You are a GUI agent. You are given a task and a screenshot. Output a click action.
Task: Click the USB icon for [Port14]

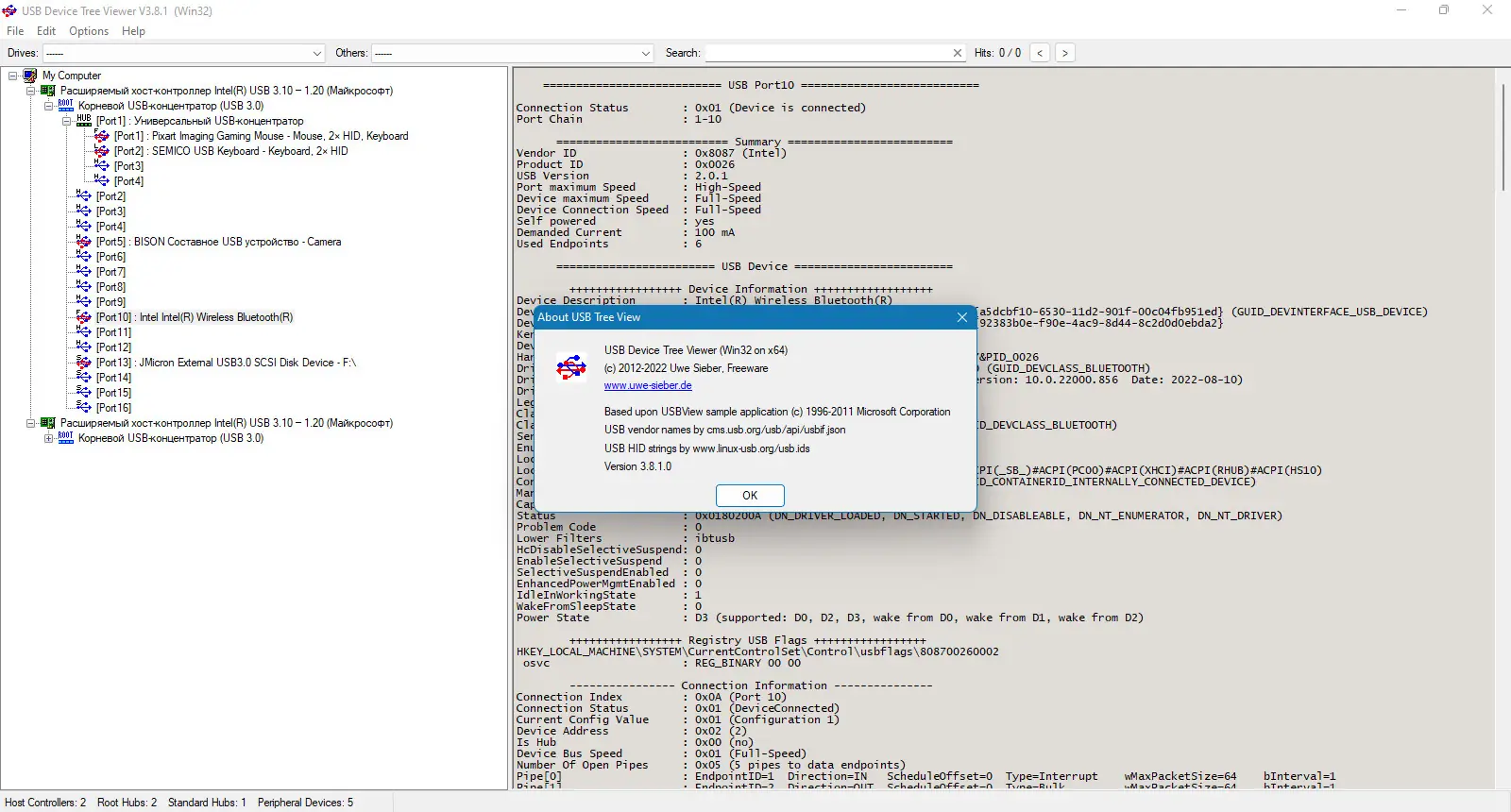[84, 378]
